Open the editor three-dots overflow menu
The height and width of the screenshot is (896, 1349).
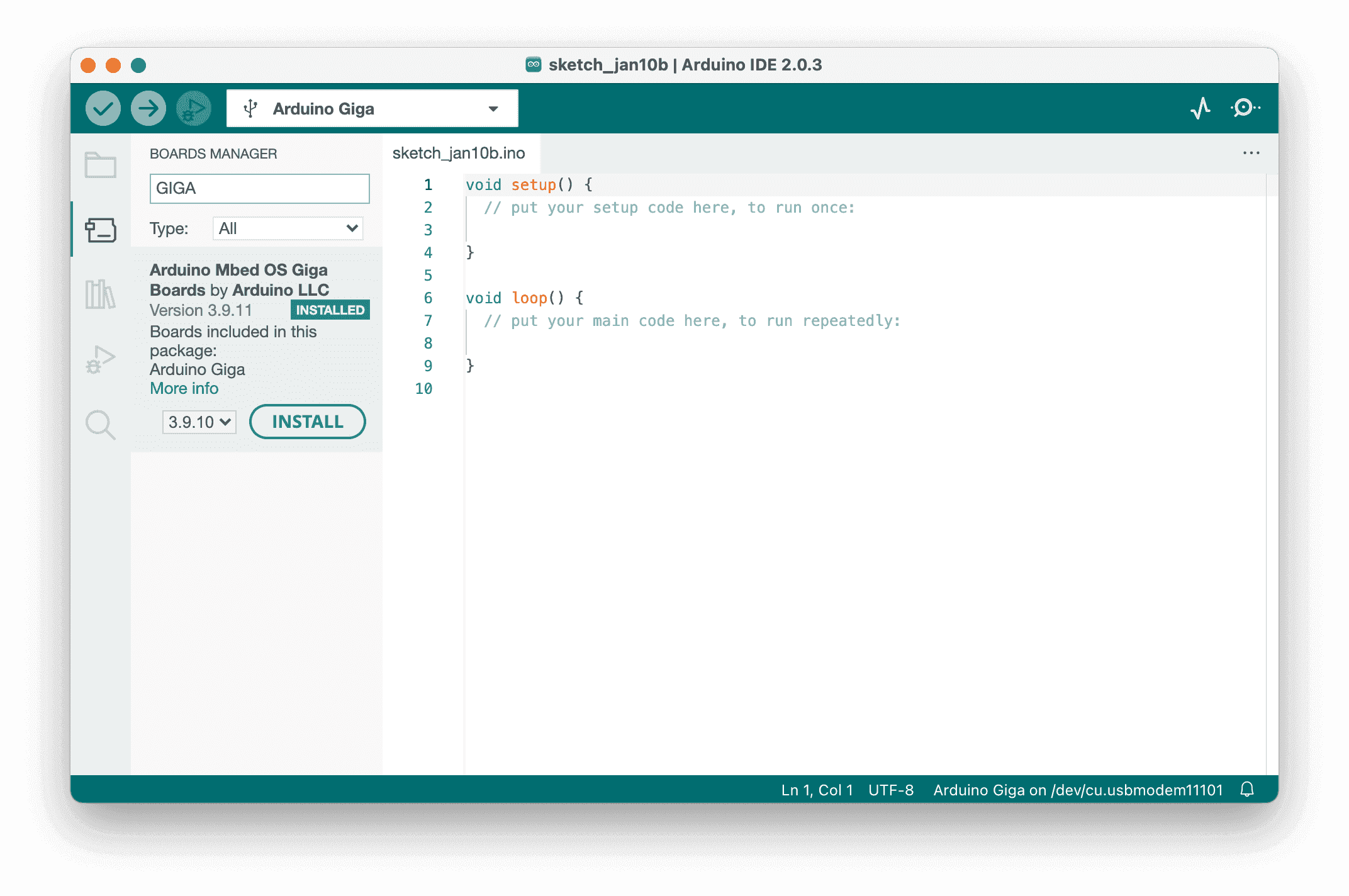[1251, 154]
